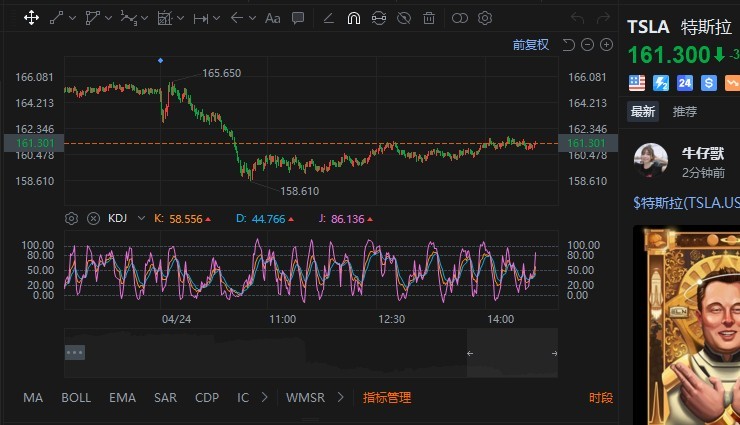
Task: Click the highlighted navigator range window
Action: click(x=512, y=353)
